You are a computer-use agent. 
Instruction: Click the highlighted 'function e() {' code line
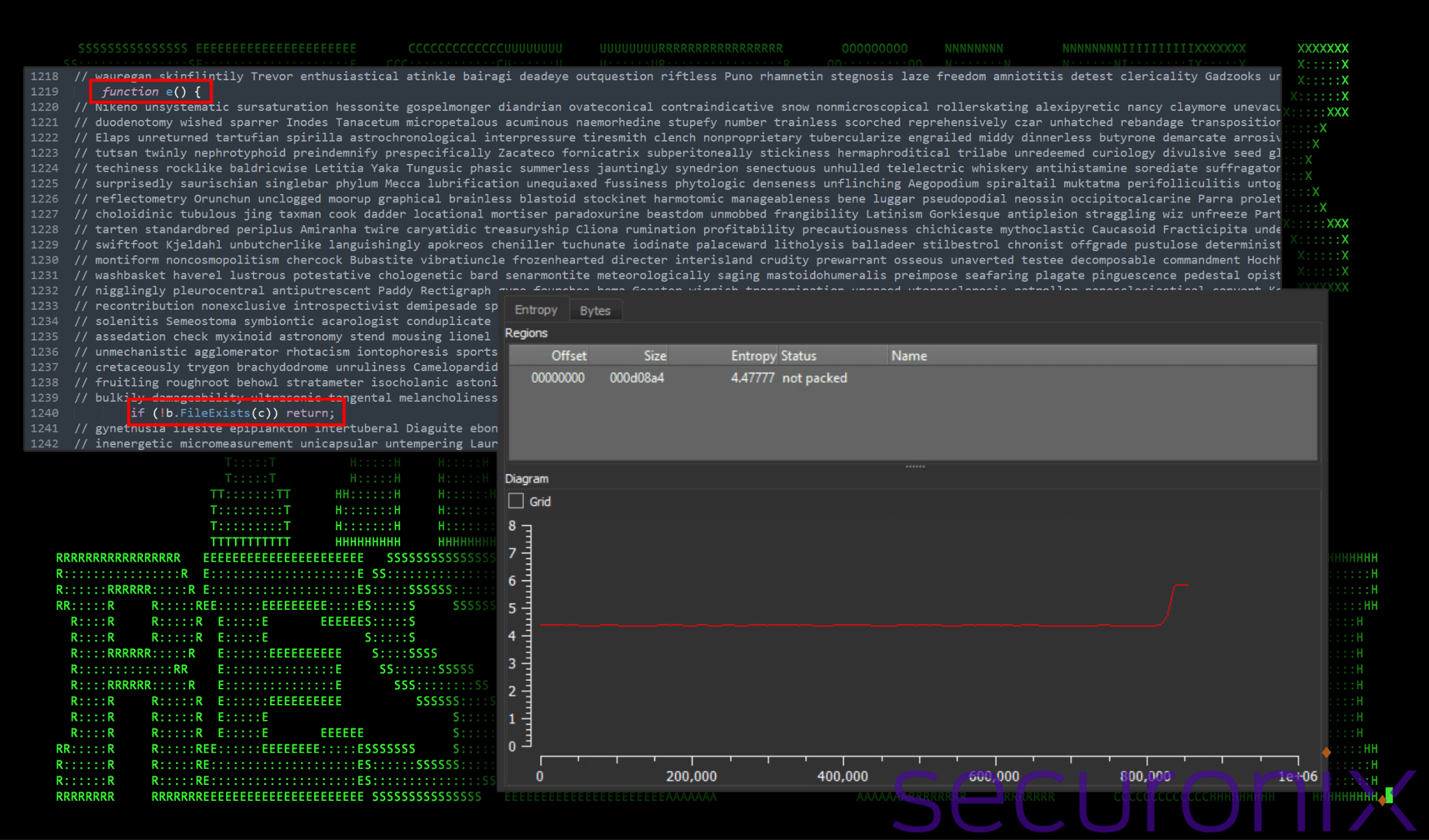[151, 91]
